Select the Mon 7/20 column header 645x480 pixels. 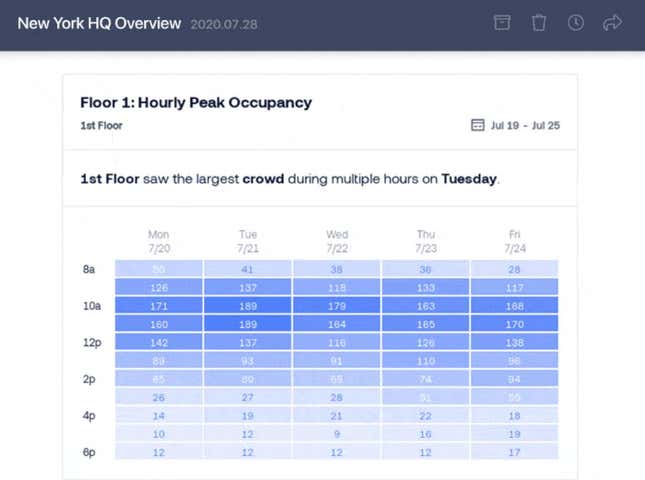coord(159,241)
